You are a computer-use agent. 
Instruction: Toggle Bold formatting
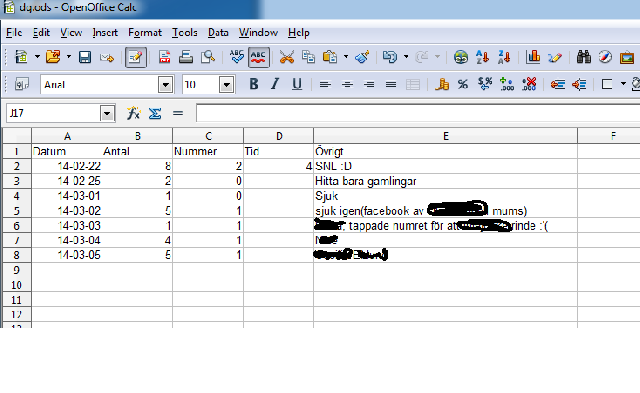[x=253, y=84]
